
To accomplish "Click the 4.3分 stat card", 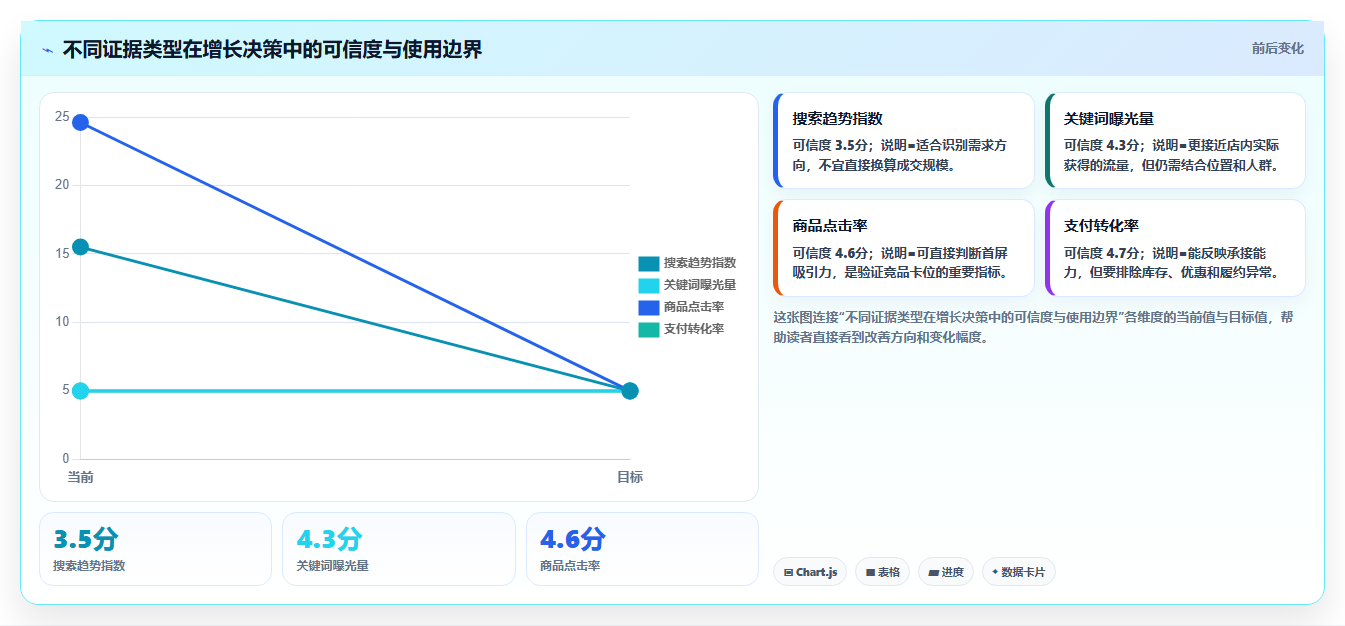I will click(x=399, y=549).
